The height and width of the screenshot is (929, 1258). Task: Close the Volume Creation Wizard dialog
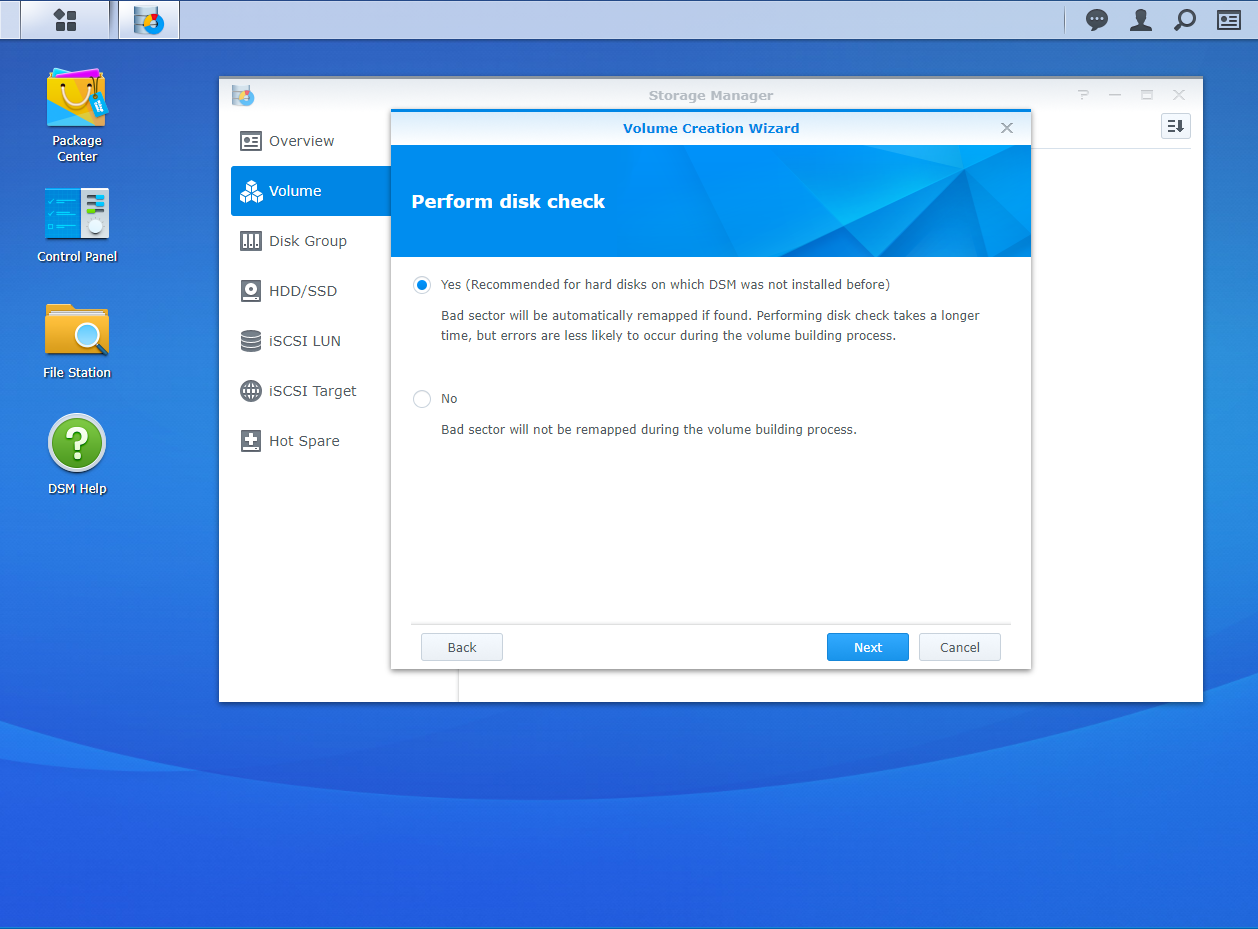(1007, 128)
